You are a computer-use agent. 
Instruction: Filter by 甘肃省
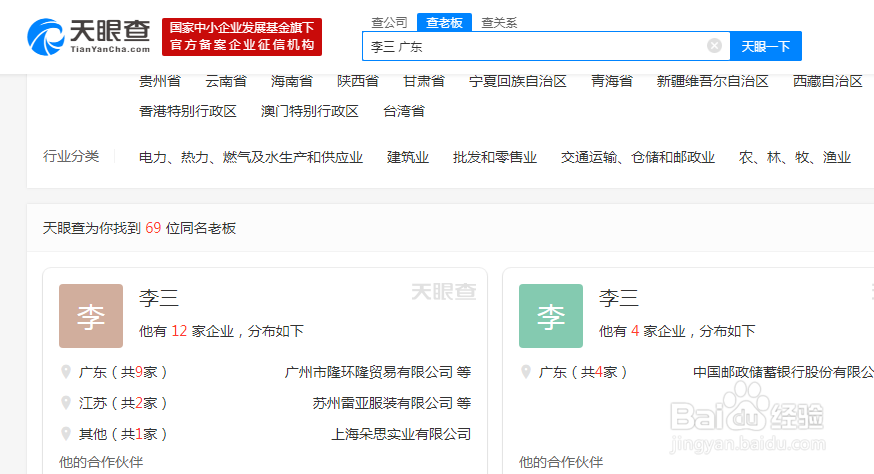point(424,81)
